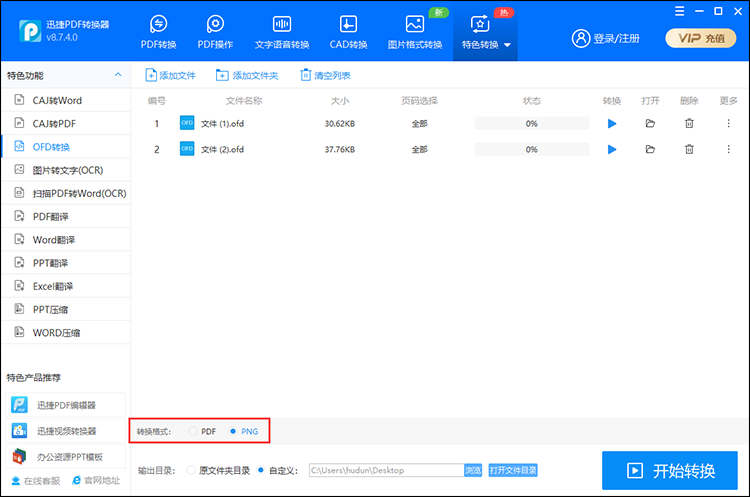Click the output path input field
The width and height of the screenshot is (750, 497).
point(386,470)
